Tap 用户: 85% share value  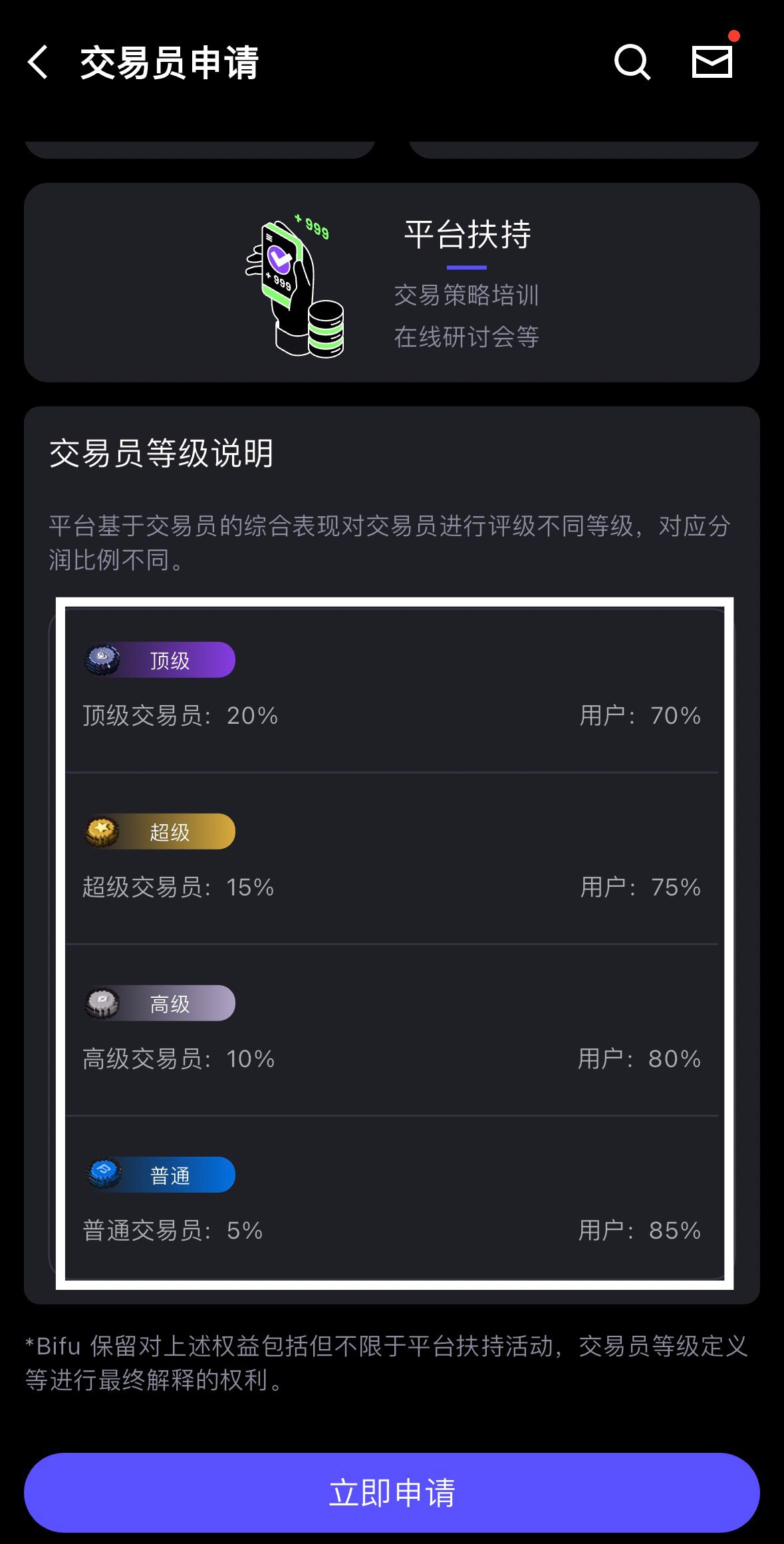pyautogui.click(x=639, y=1231)
